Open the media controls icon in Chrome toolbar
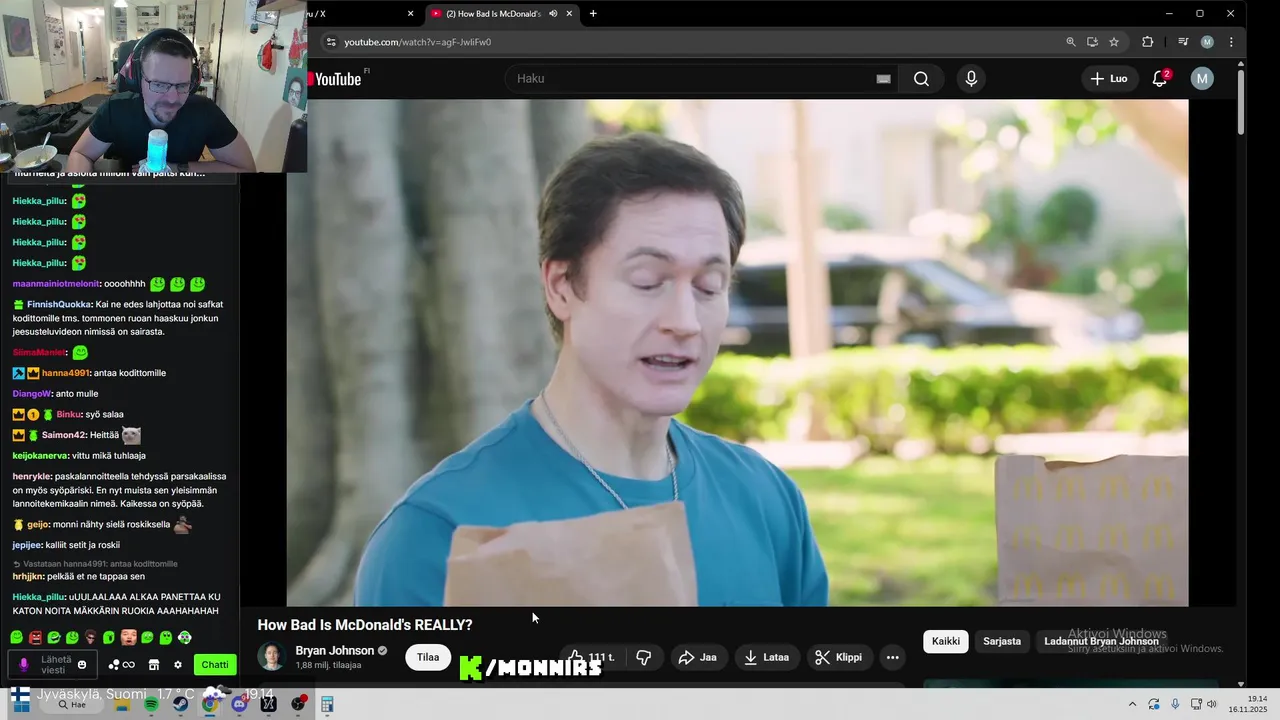The image size is (1280, 720). pos(1183,42)
